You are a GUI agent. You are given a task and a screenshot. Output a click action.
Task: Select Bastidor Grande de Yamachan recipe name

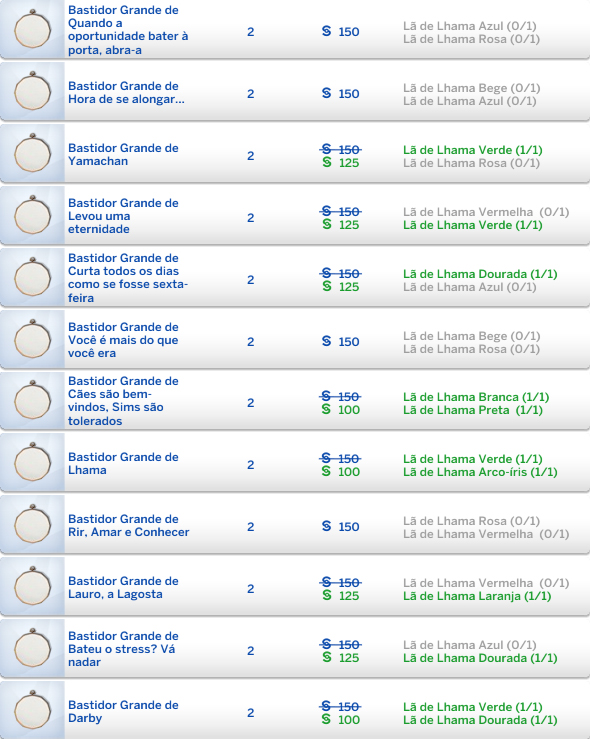123,155
